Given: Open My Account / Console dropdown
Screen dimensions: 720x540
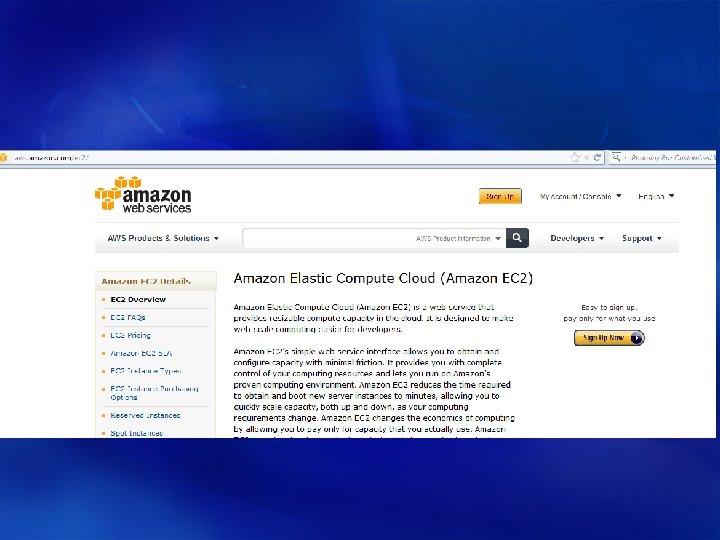Looking at the screenshot, I should click(580, 196).
